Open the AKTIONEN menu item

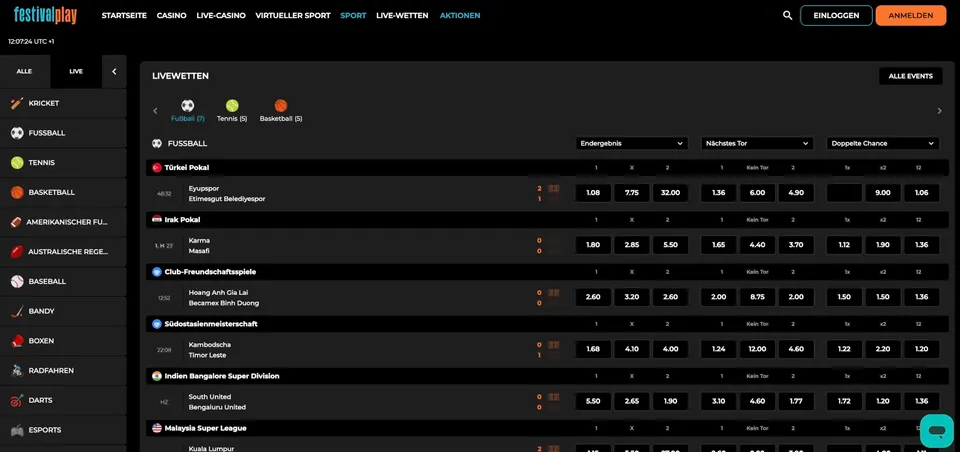pyautogui.click(x=460, y=16)
